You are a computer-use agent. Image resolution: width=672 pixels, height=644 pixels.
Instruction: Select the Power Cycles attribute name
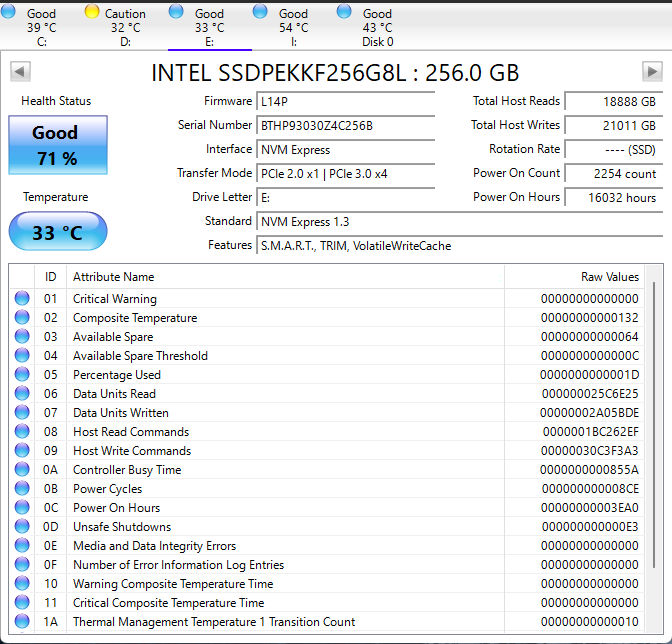point(107,489)
